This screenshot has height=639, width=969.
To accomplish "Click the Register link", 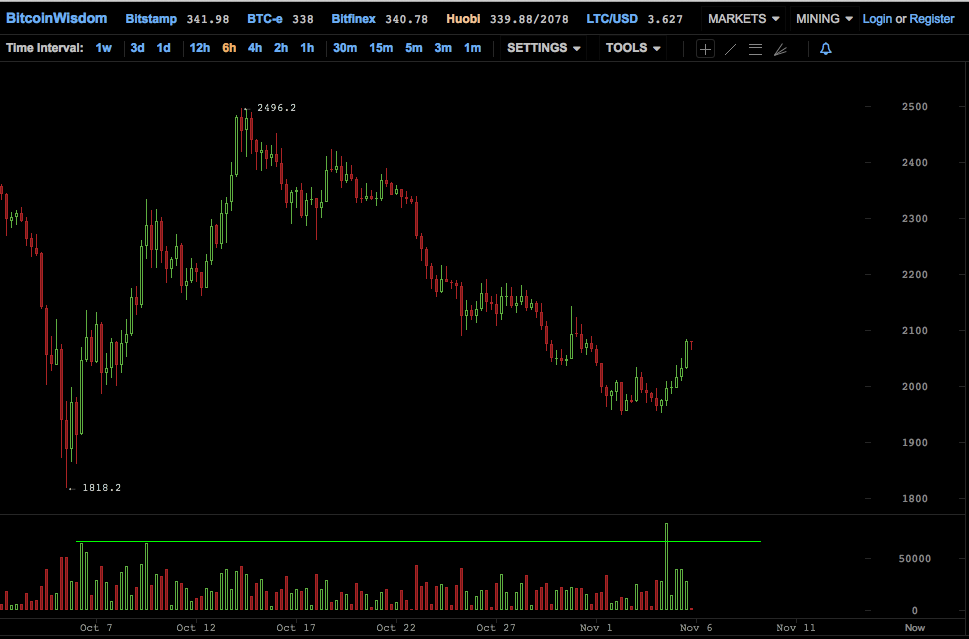I will click(932, 19).
